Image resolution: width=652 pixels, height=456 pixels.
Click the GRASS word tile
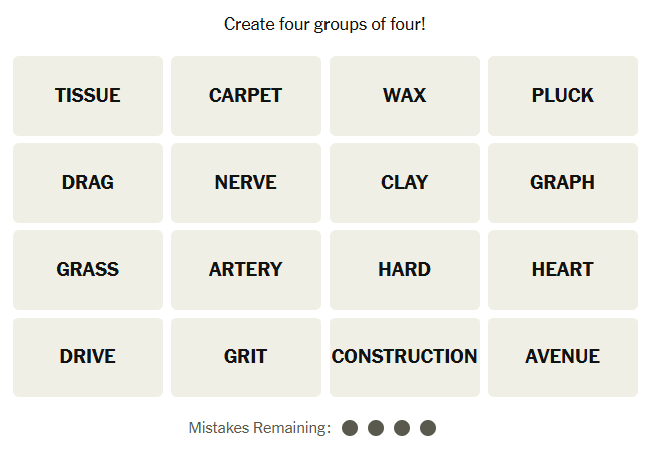click(88, 270)
